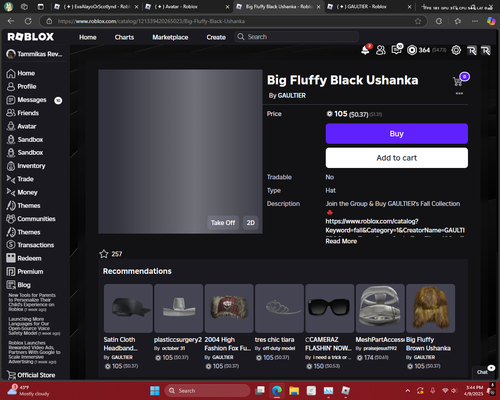The height and width of the screenshot is (400, 500).
Task: Open MeshPartAccessory recommendation thumbnail
Action: [380, 308]
